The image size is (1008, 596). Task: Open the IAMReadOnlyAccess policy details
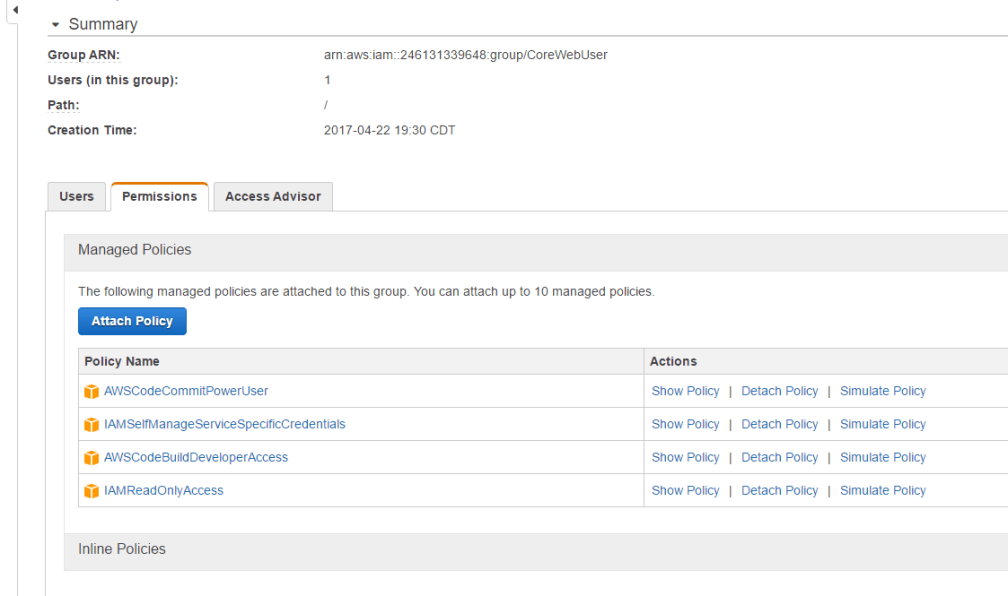[x=163, y=490]
